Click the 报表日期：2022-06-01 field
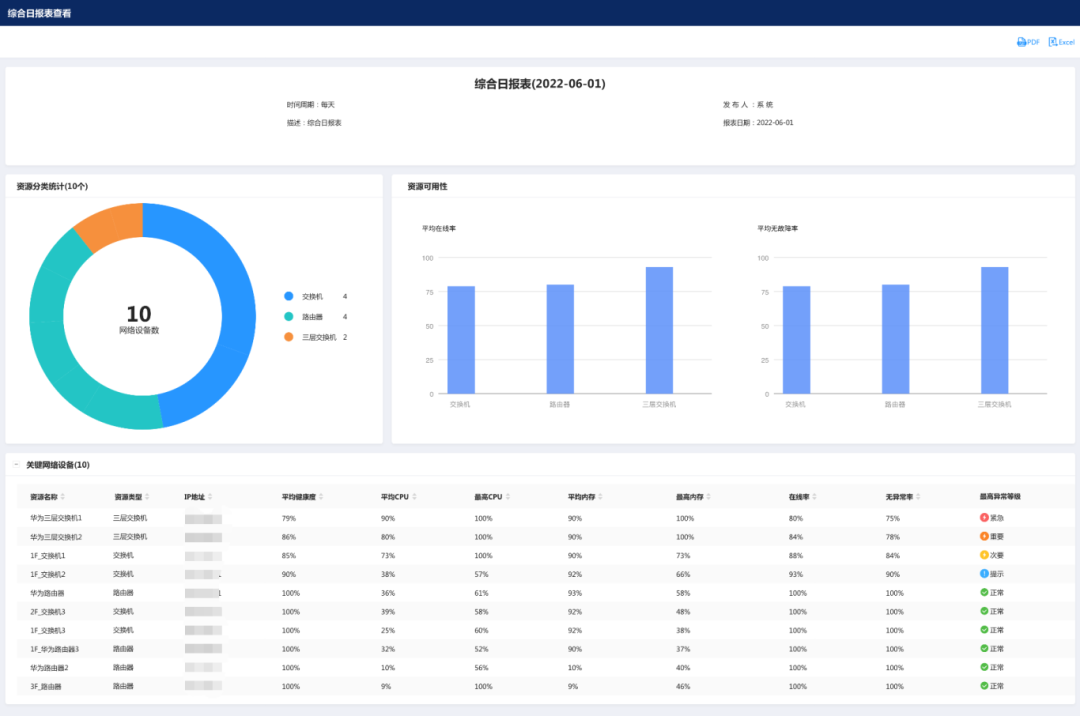This screenshot has width=1080, height=716. coord(758,123)
